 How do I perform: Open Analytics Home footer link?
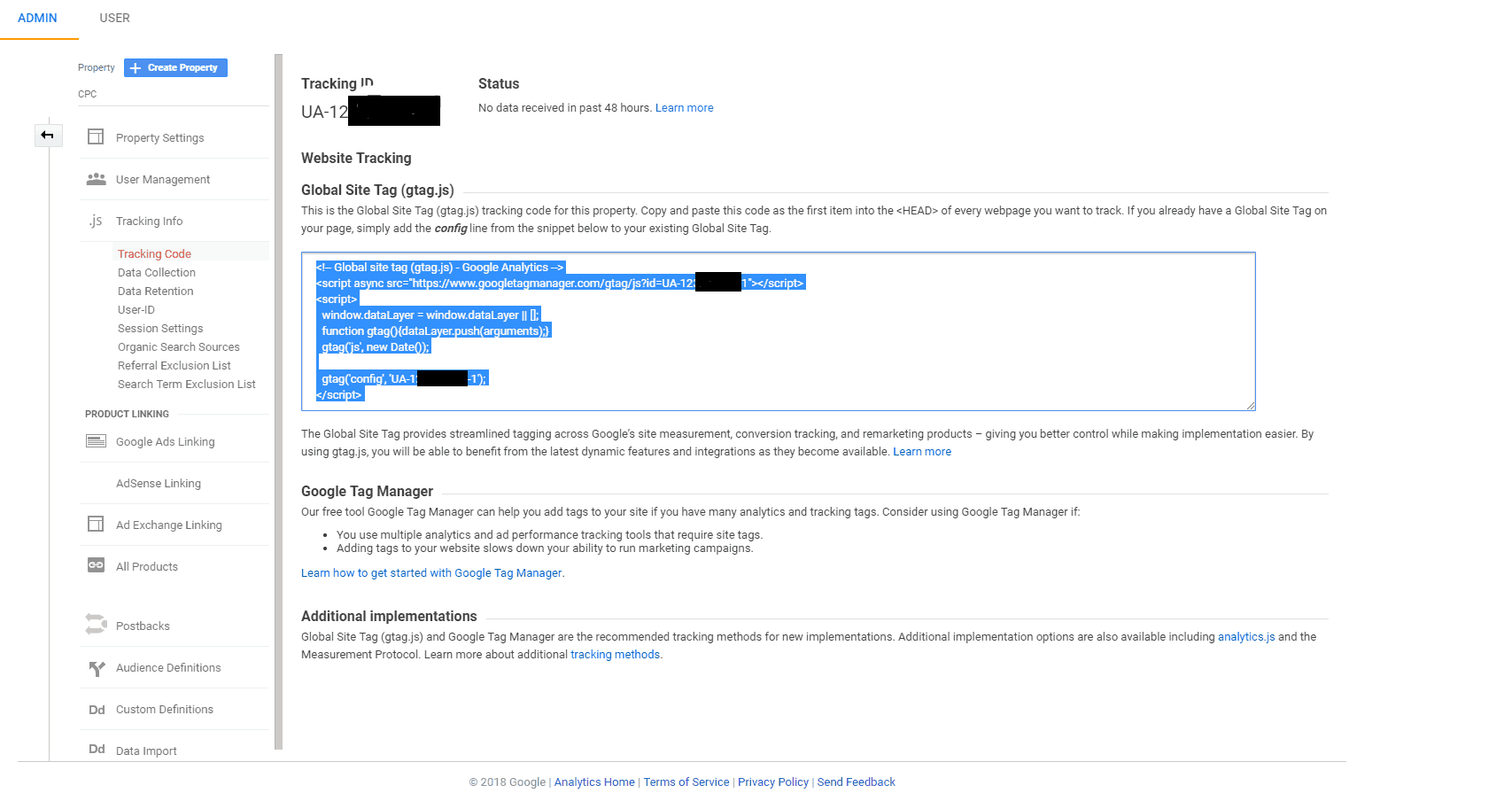pos(594,782)
